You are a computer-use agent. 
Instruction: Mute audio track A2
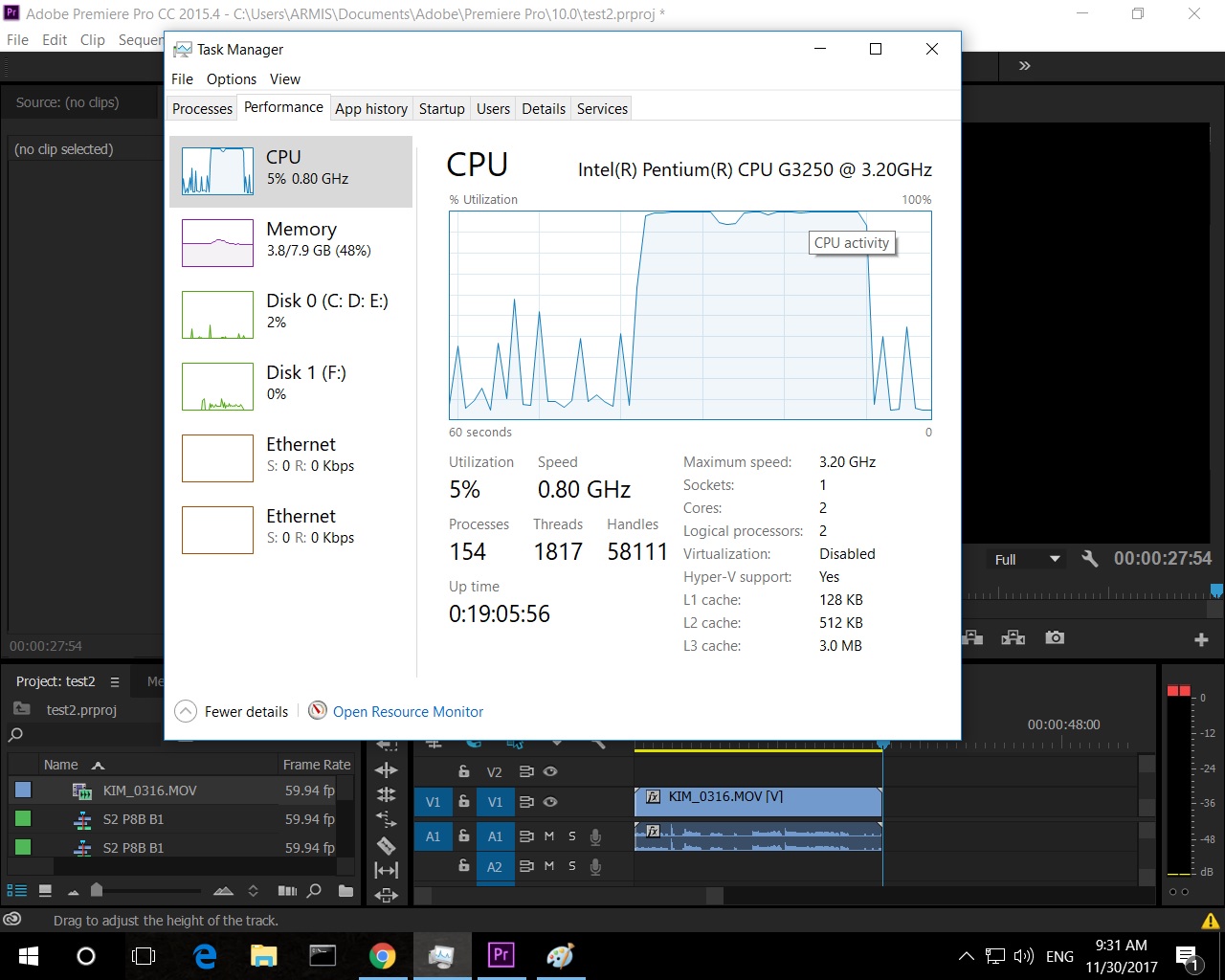549,866
